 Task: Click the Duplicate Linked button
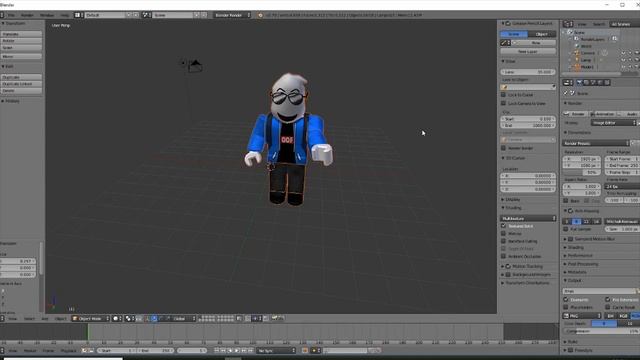[x=21, y=84]
